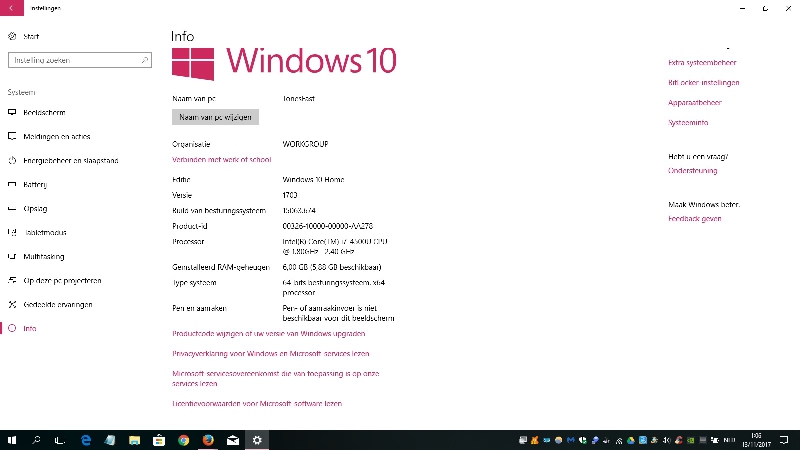Viewport: 800px width, 450px height.
Task: Click the Ondersteuning help link
Action: pos(692,171)
